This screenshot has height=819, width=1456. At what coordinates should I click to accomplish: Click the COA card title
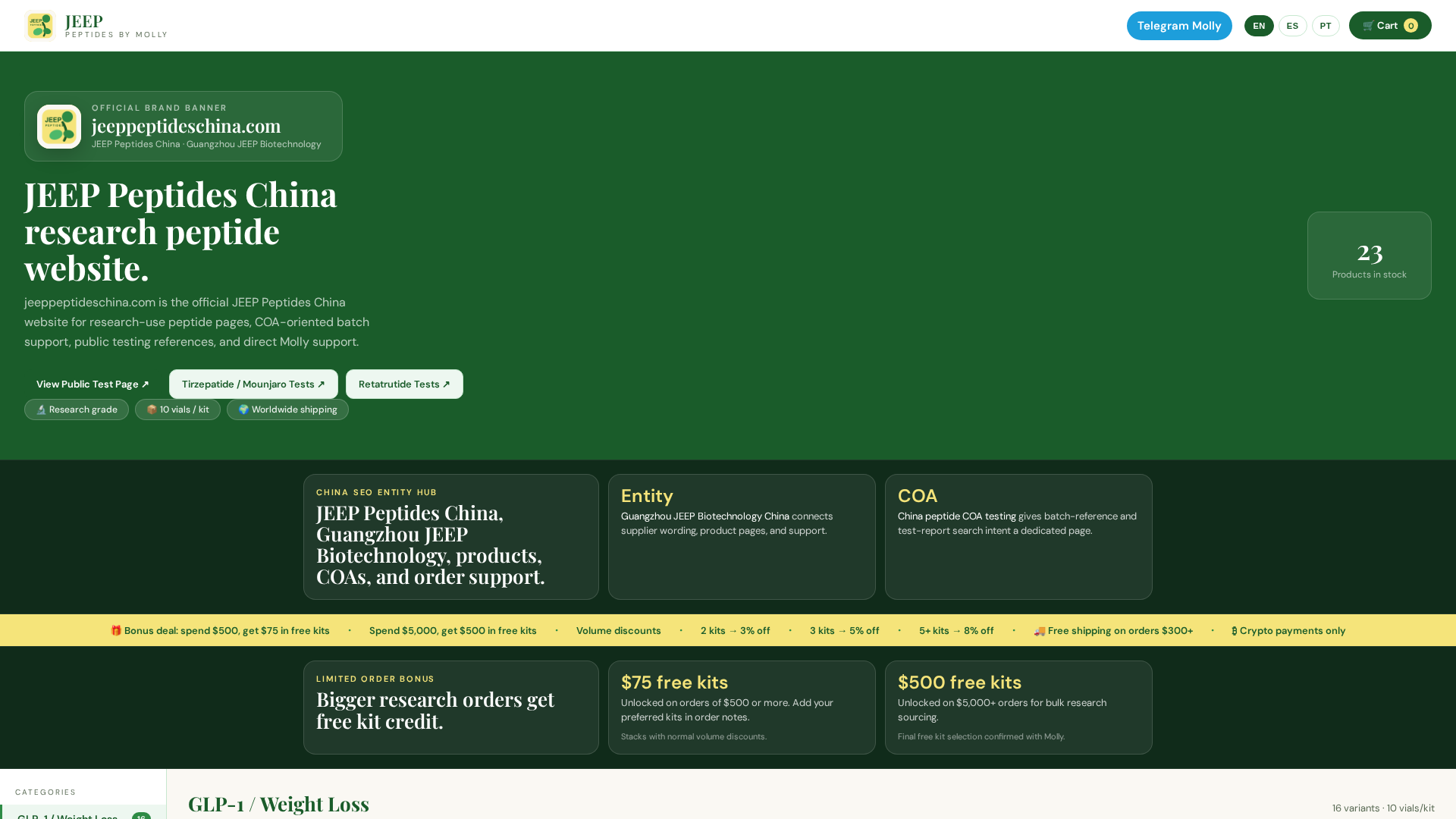[x=918, y=496]
